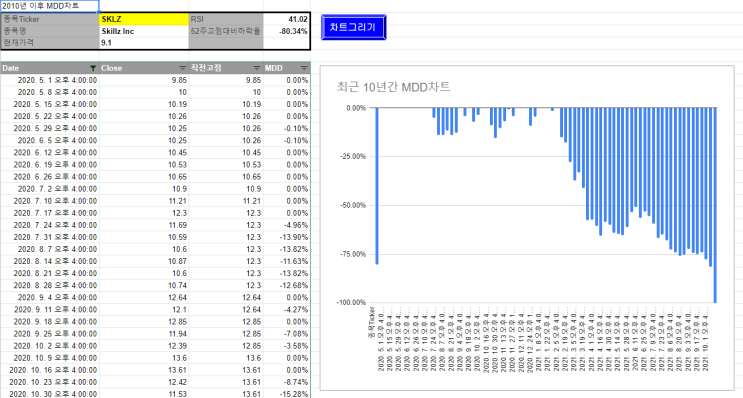The image size is (743, 398).
Task: Select the MDD value -7.08%
Action: (287, 334)
